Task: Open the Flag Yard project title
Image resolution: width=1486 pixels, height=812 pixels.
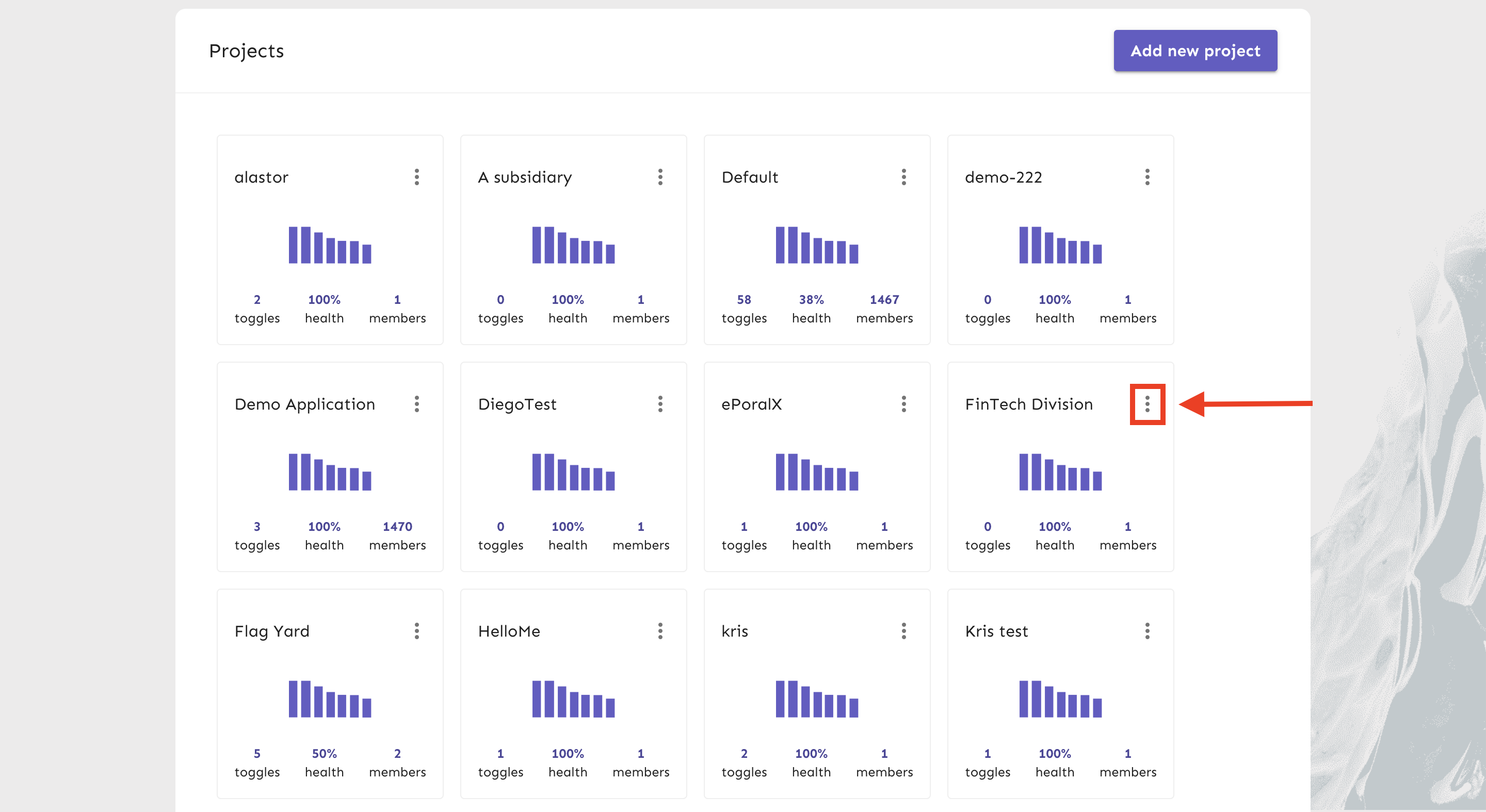Action: pyautogui.click(x=272, y=631)
